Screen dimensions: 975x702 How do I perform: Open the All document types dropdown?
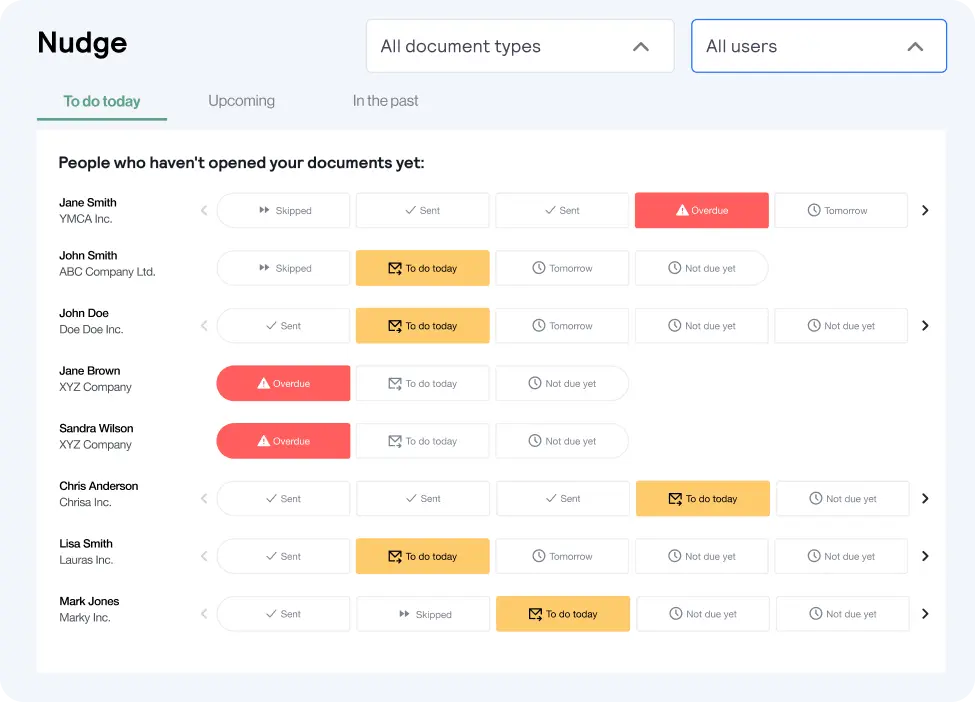click(x=519, y=46)
